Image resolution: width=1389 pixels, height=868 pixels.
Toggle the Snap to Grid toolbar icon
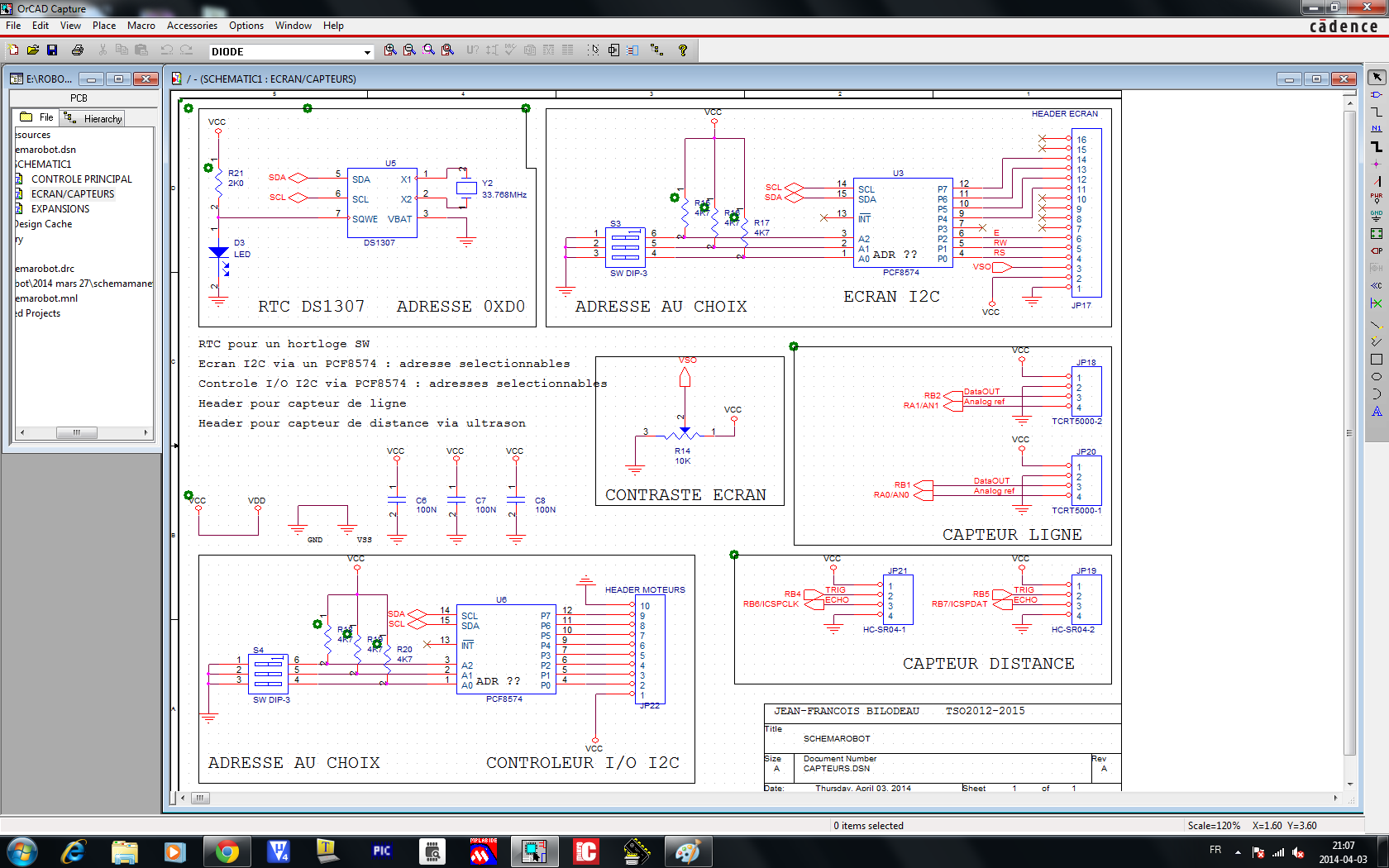click(594, 50)
